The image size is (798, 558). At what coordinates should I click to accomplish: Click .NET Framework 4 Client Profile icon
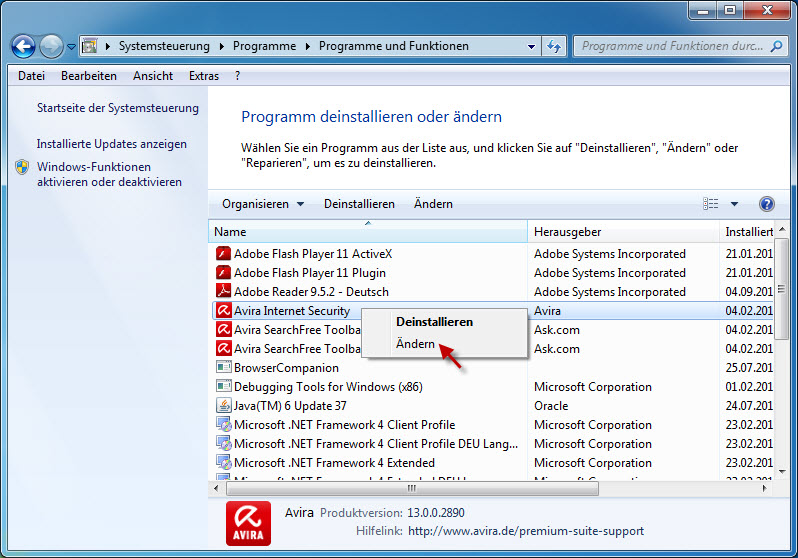[223, 425]
